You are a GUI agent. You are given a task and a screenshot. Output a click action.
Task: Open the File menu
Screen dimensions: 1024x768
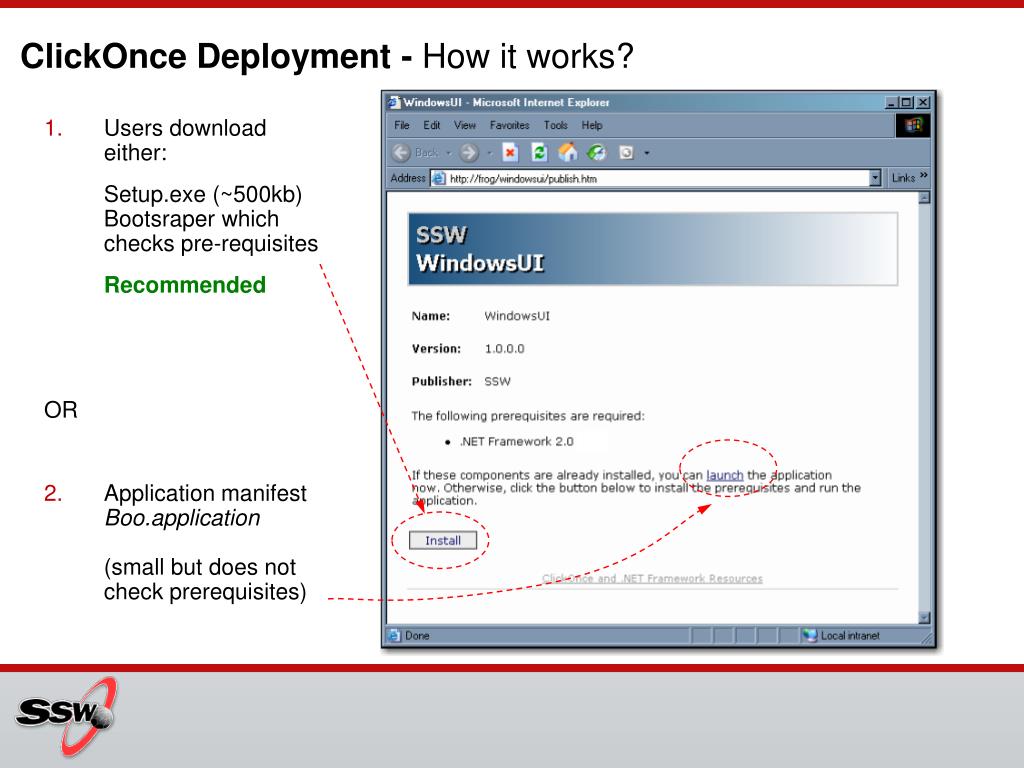click(x=402, y=125)
